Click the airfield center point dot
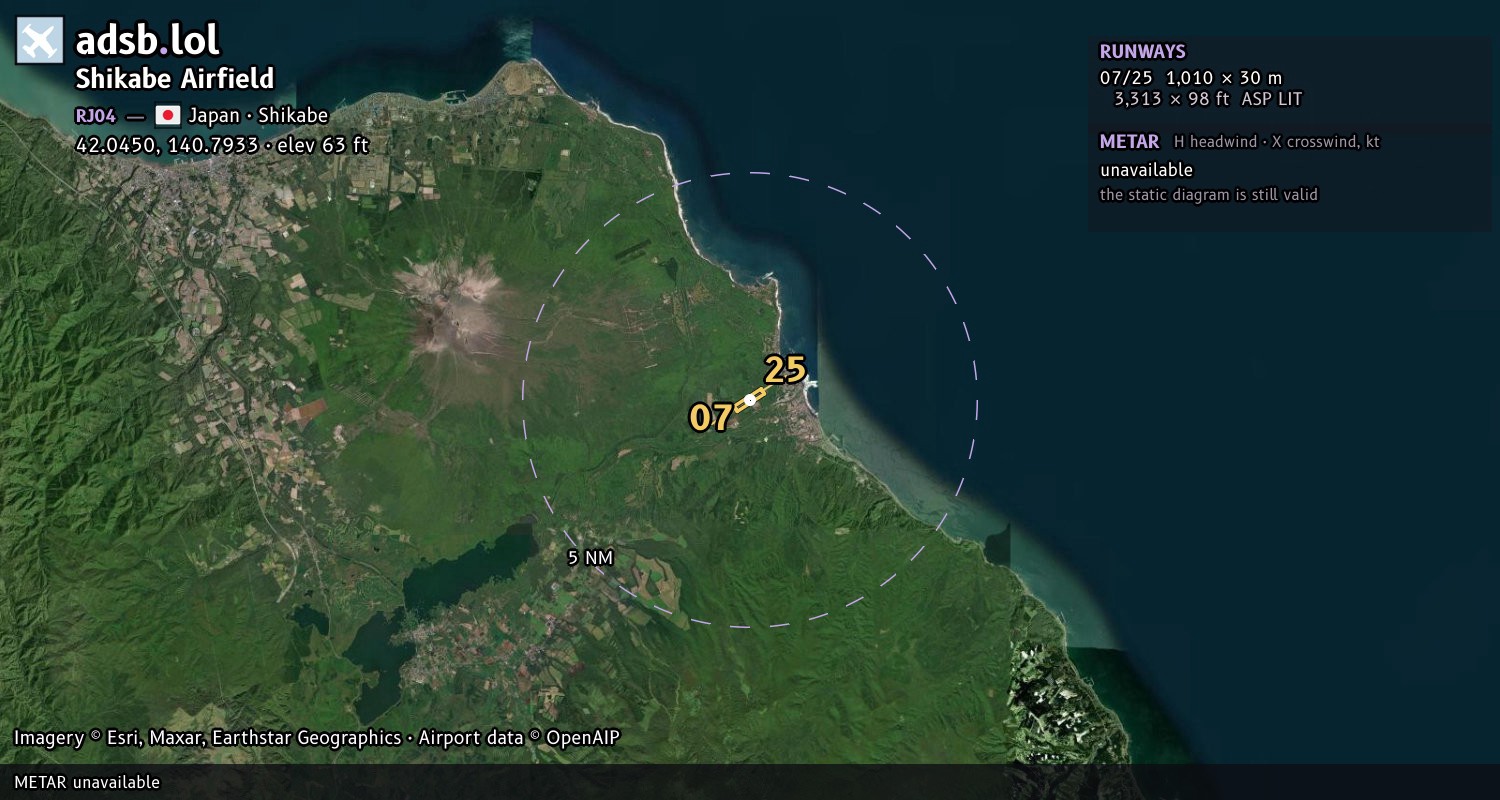Viewport: 1500px width, 800px height. pyautogui.click(x=750, y=400)
